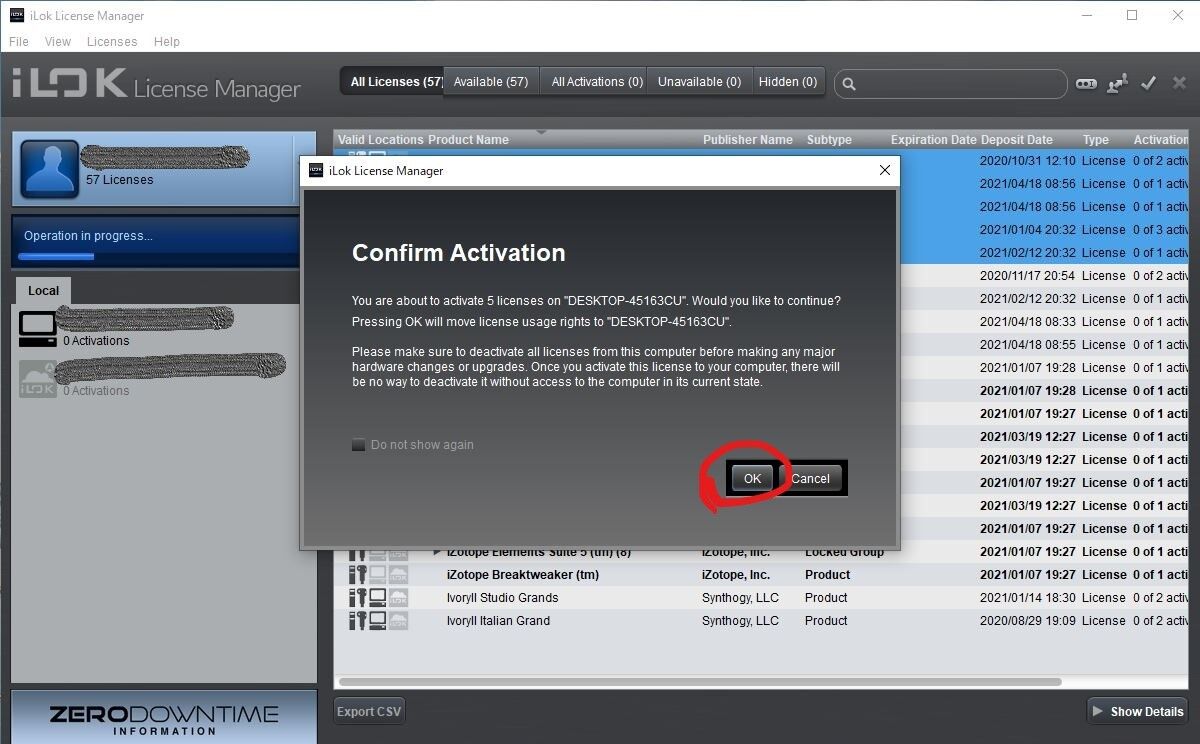Click deposit date 2020/10/31 12:10

pos(1027,161)
